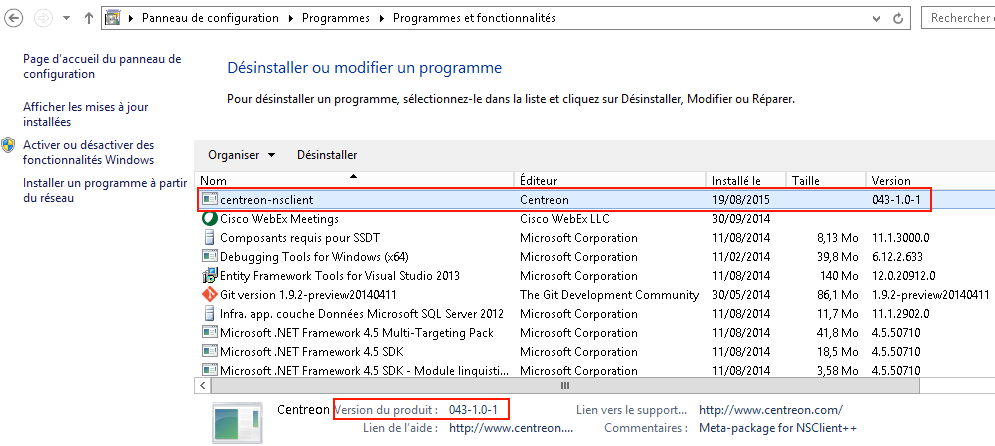Open the recent locations dropdown arrow

(67, 18)
